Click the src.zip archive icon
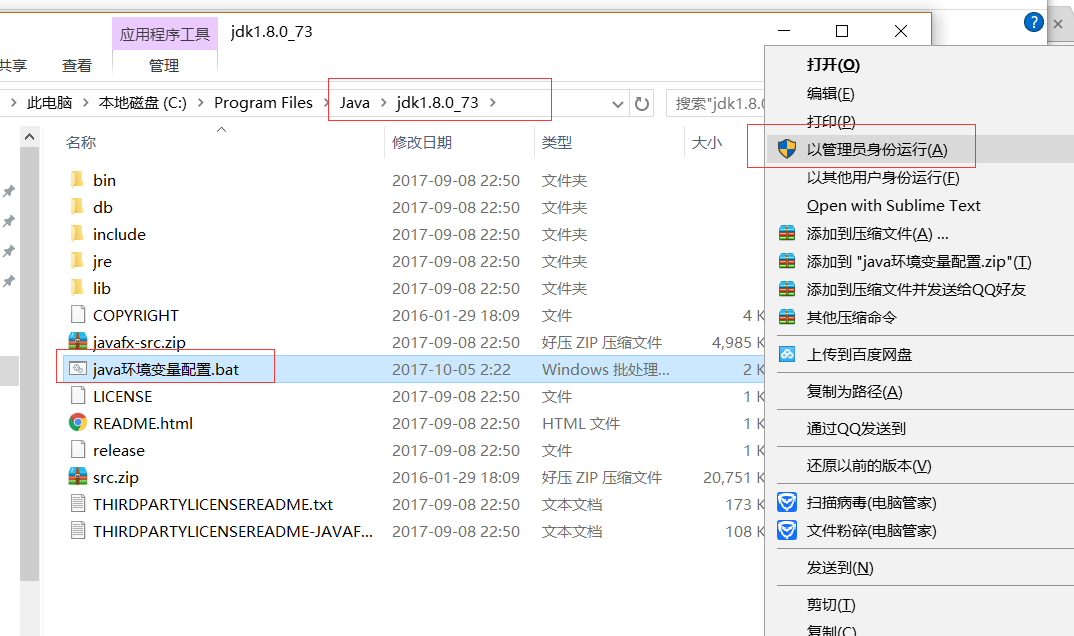Screen dimensions: 1074x636 pyautogui.click(x=77, y=477)
